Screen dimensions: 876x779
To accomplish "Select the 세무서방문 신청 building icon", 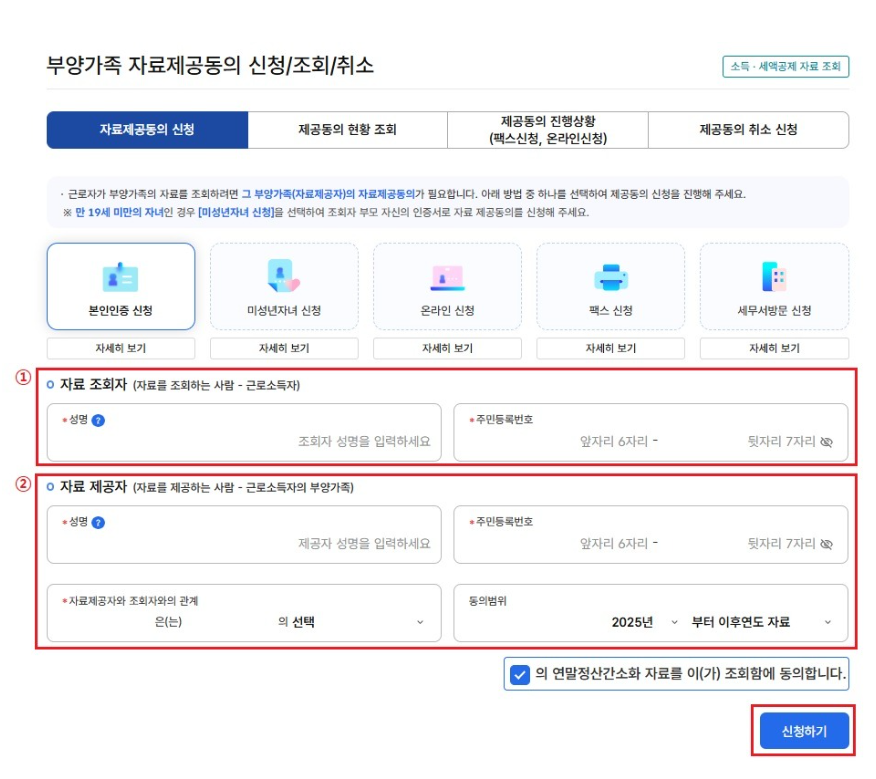I will click(x=773, y=277).
